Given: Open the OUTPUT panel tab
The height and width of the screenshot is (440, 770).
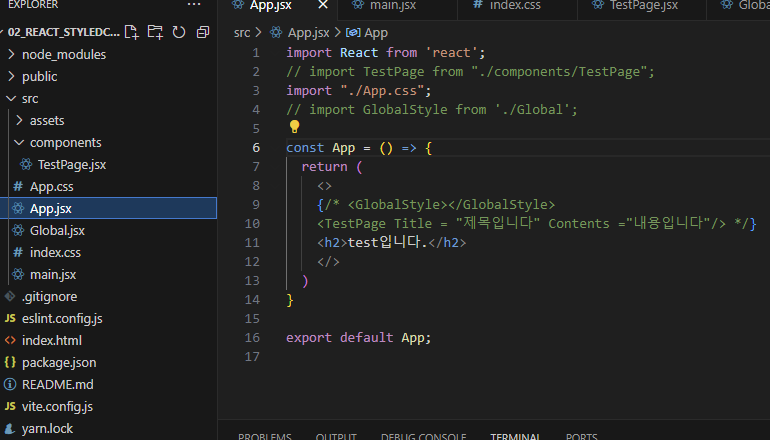Looking at the screenshot, I should (336, 436).
